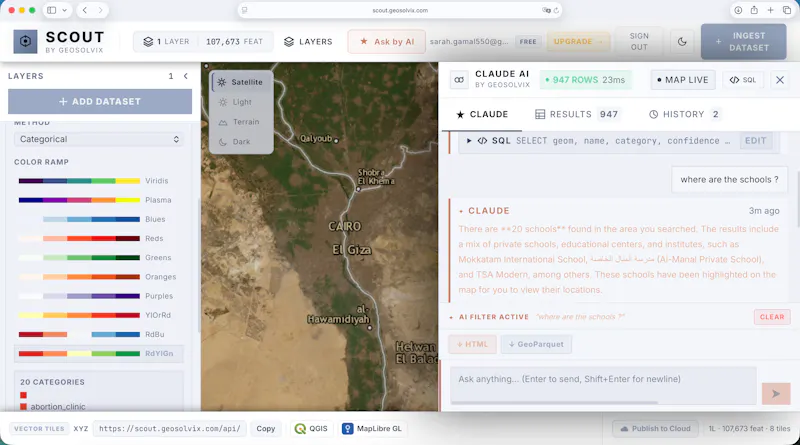Select the Reds color ramp

tap(99, 238)
